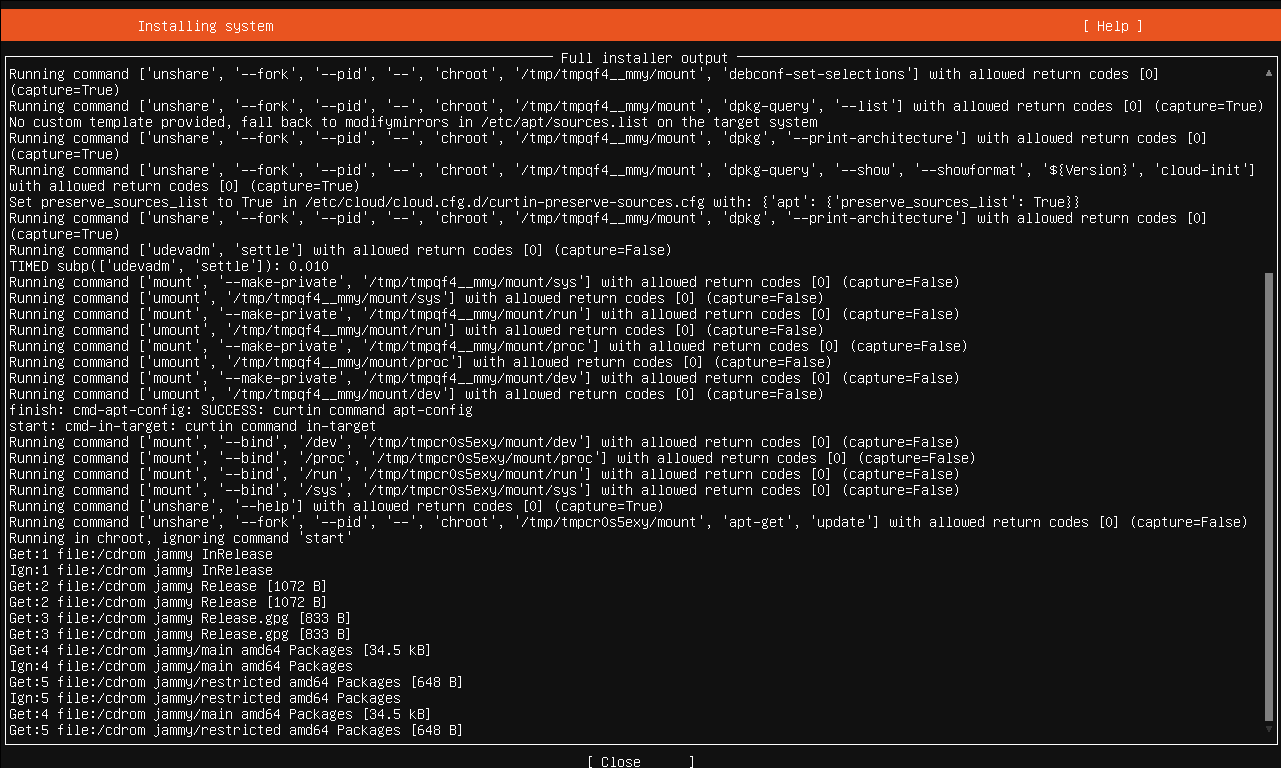Click the 'Set preserve_sources_list to True' line
Screen dimensions: 1281x768
(x=544, y=202)
